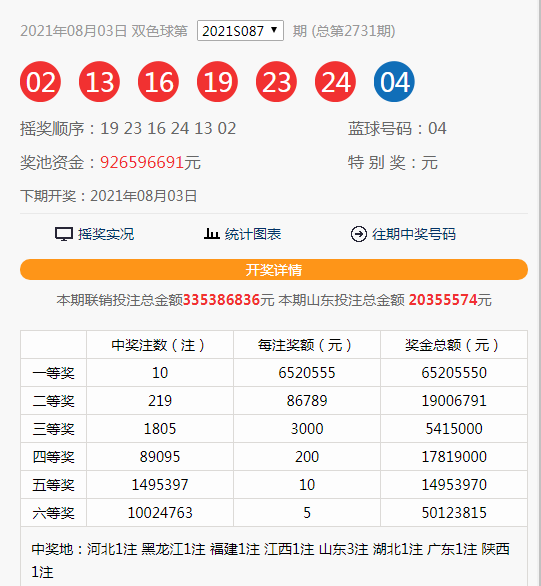Open the 2021S087 issue dropdown

click(240, 31)
